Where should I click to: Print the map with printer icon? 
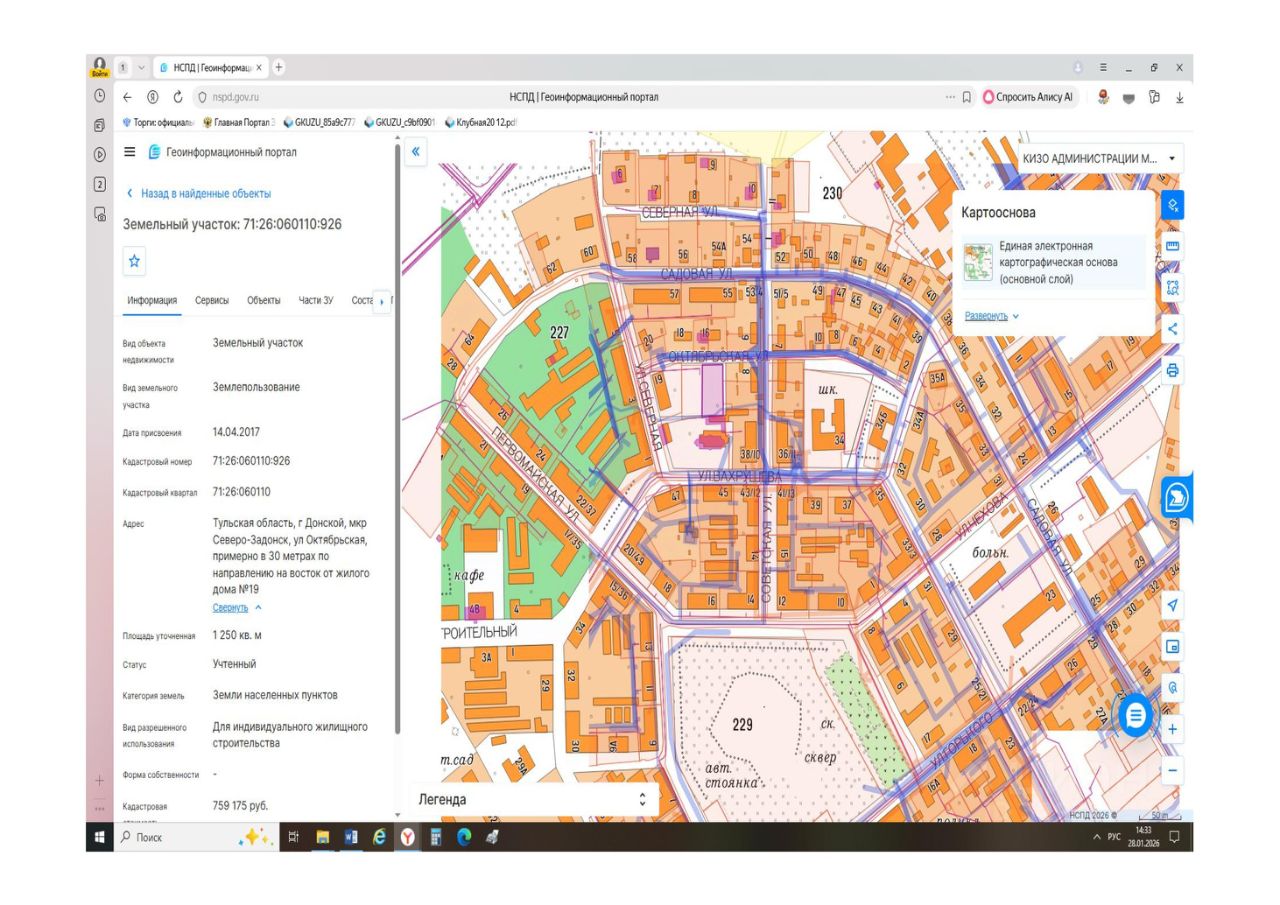[x=1173, y=370]
